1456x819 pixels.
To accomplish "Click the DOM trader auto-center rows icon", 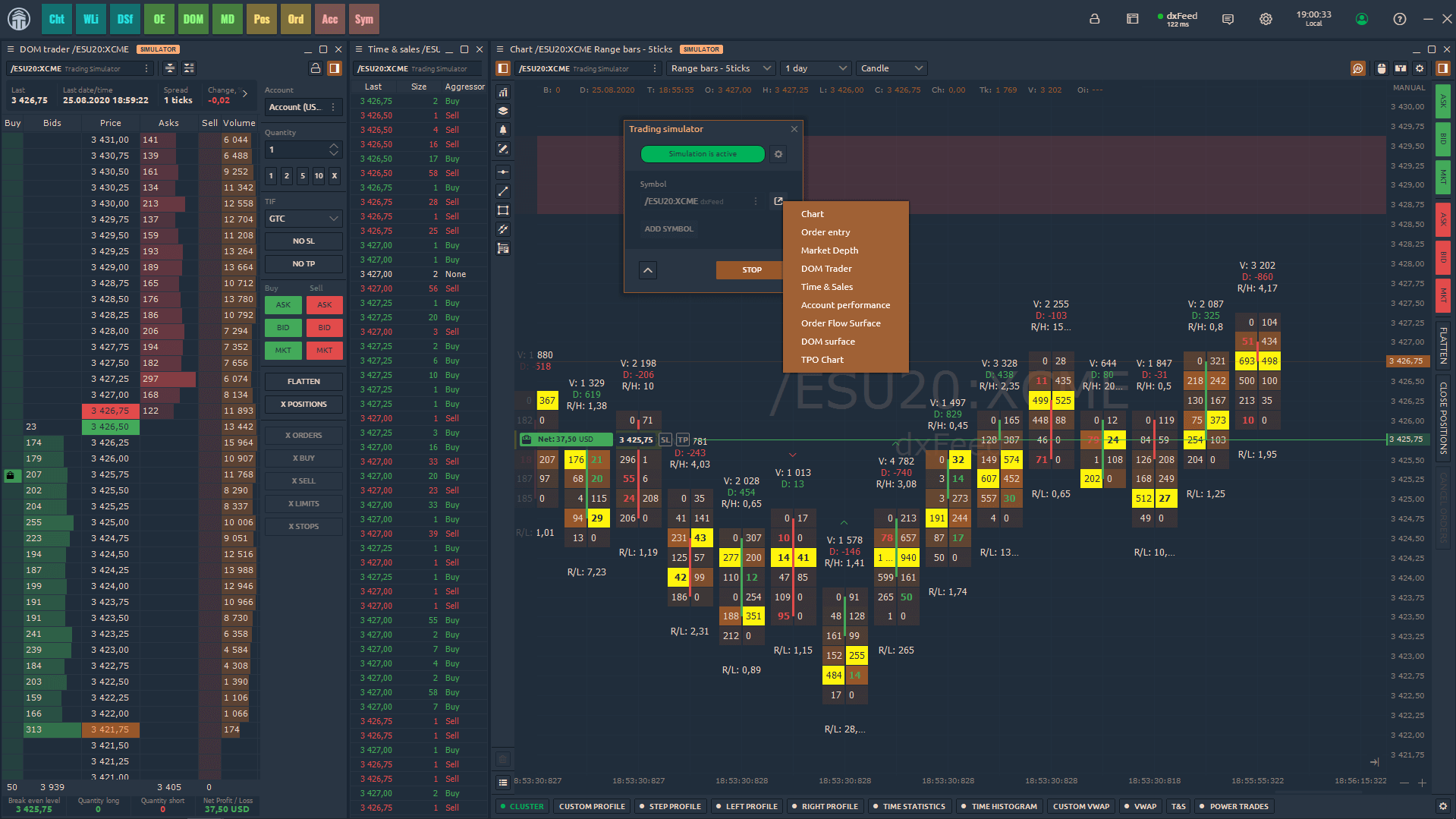I will coord(189,68).
